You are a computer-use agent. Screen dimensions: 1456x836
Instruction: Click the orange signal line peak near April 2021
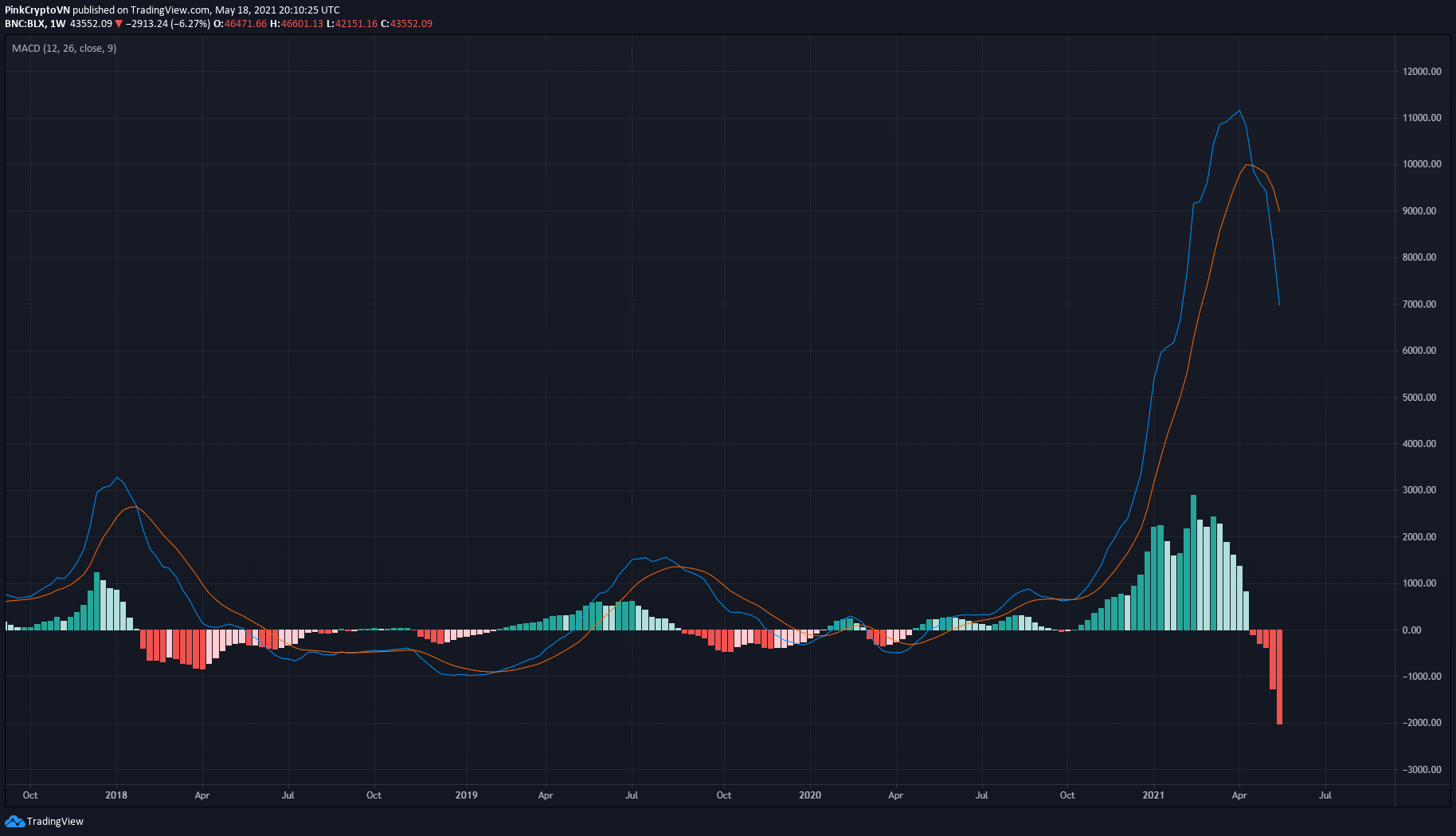pyautogui.click(x=1247, y=165)
